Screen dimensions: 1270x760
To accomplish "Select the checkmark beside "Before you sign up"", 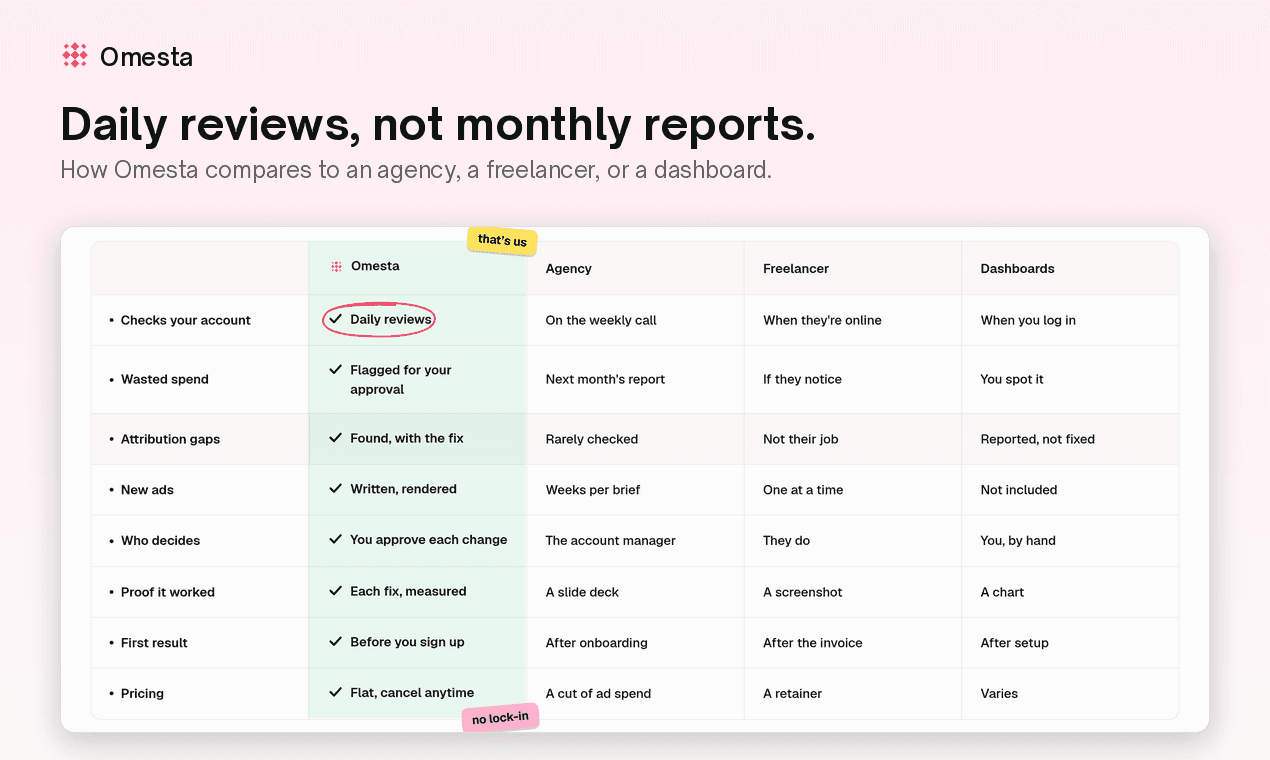I will 336,642.
